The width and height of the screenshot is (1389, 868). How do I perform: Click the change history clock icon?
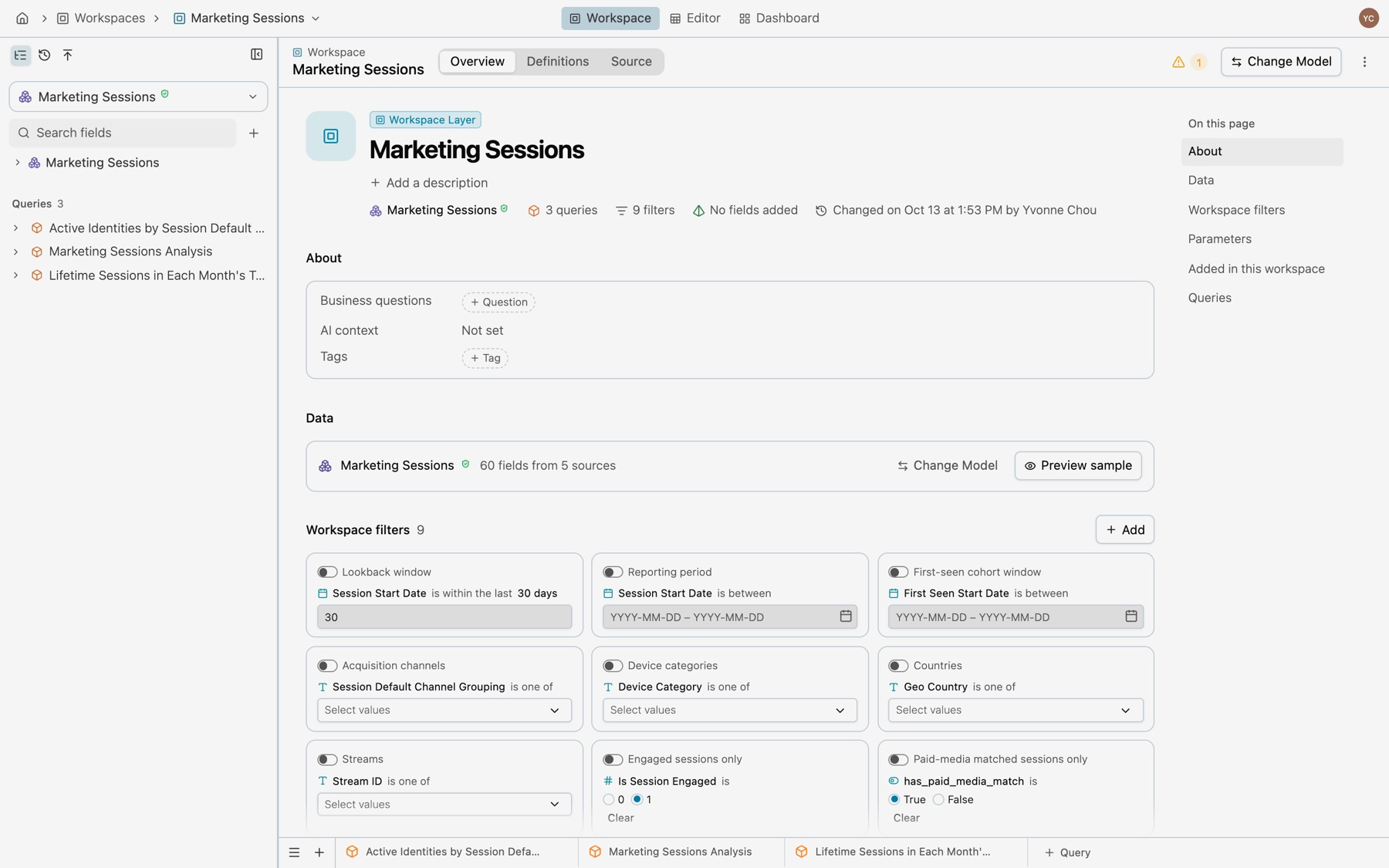pyautogui.click(x=821, y=211)
